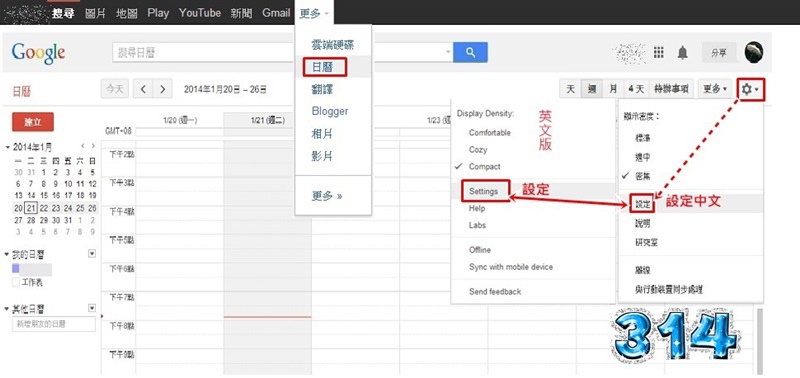Click Settings in English gear menu
The width and height of the screenshot is (800, 378).
tap(483, 191)
